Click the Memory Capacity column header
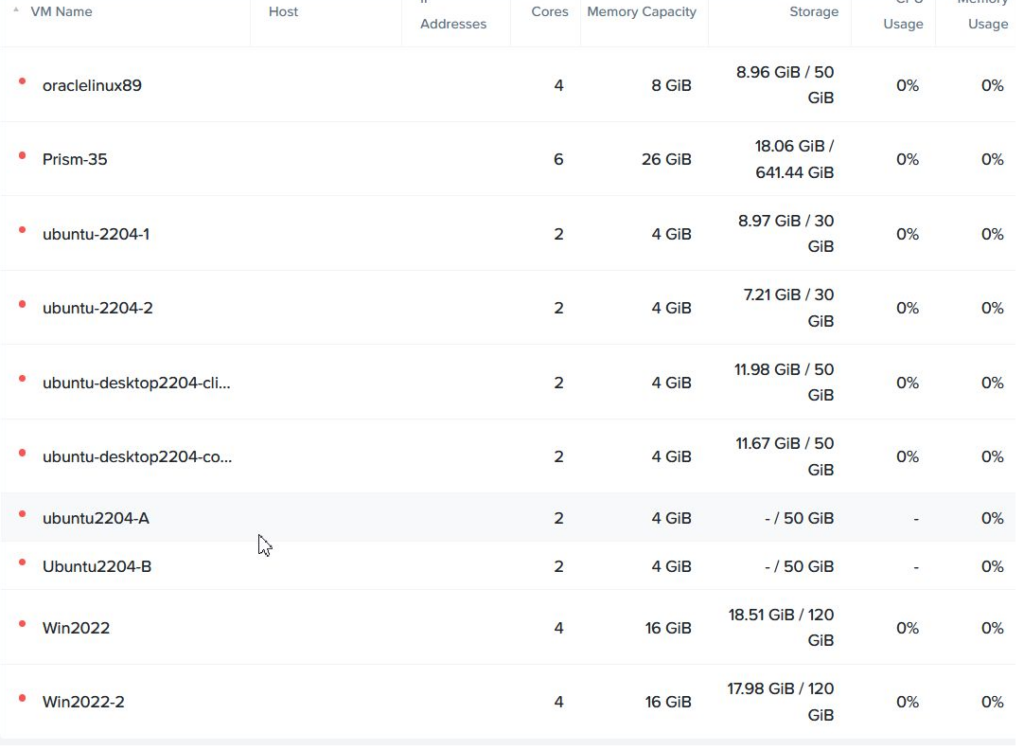 [x=641, y=11]
